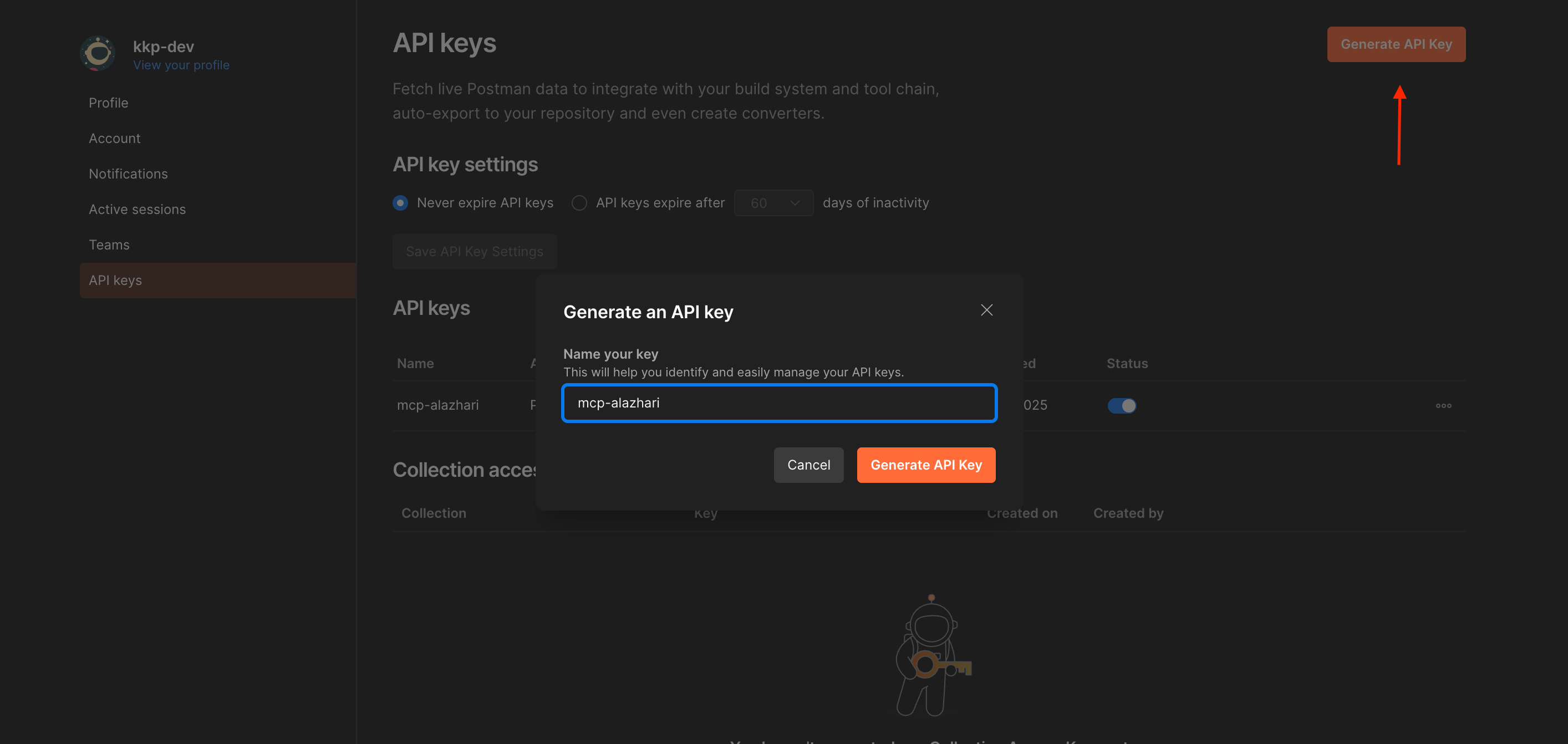1568x744 pixels.
Task: Click the Name column header
Action: pyautogui.click(x=415, y=364)
